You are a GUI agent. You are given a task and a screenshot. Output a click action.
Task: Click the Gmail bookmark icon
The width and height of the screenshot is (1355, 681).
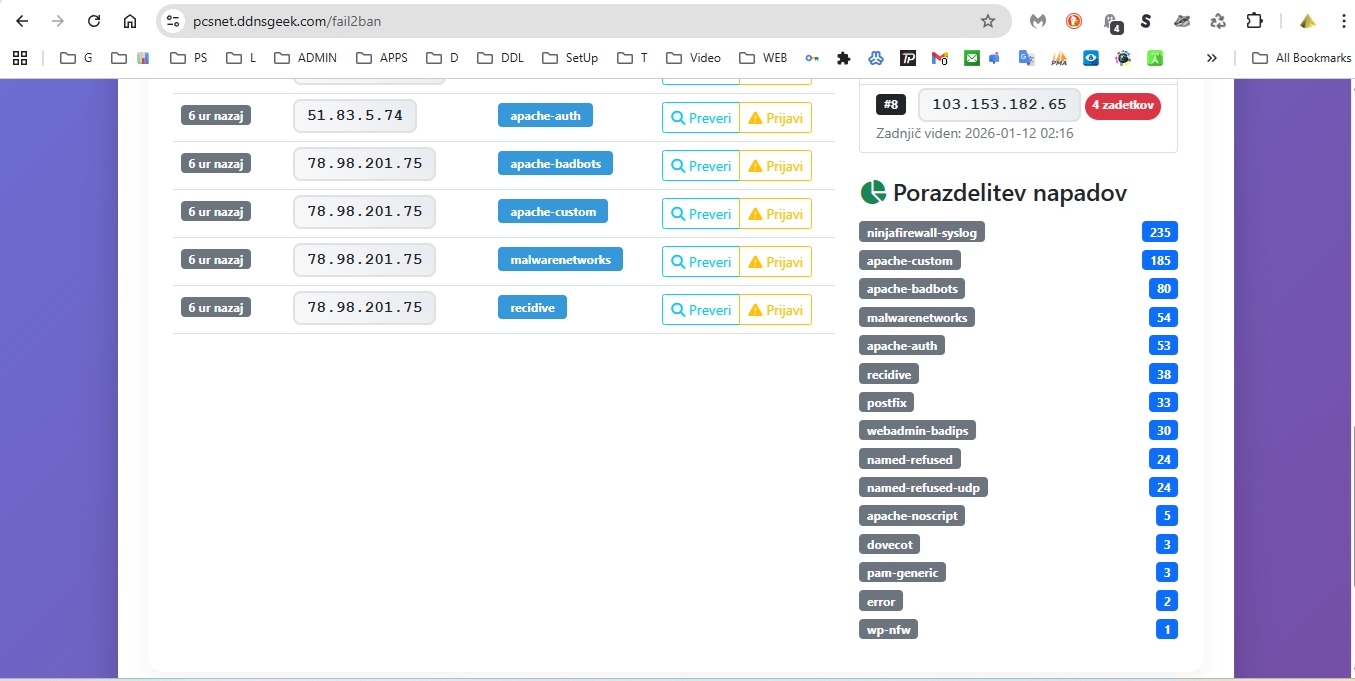coord(939,58)
